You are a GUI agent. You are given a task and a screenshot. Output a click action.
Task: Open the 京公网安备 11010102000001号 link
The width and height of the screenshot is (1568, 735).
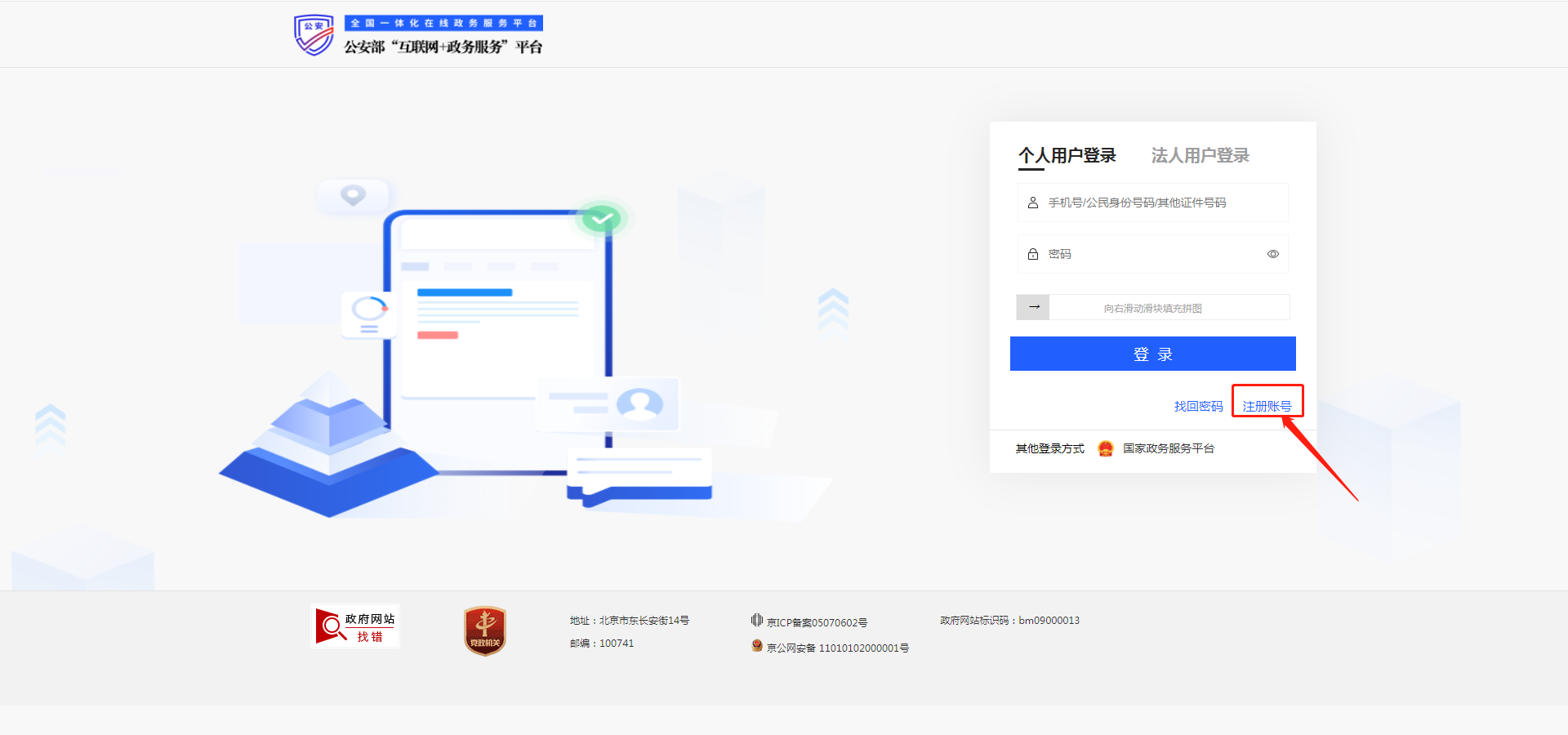(x=838, y=648)
